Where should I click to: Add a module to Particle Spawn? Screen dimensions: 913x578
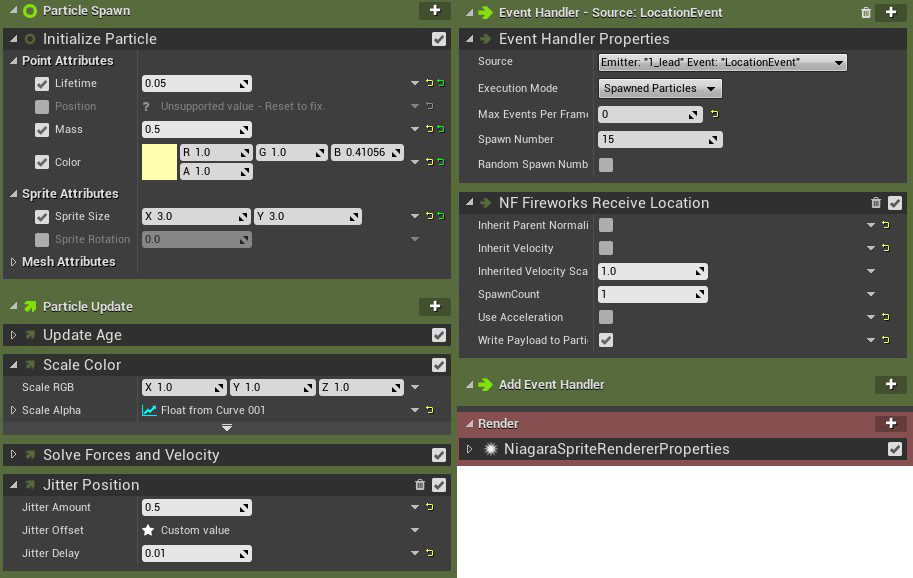435,10
